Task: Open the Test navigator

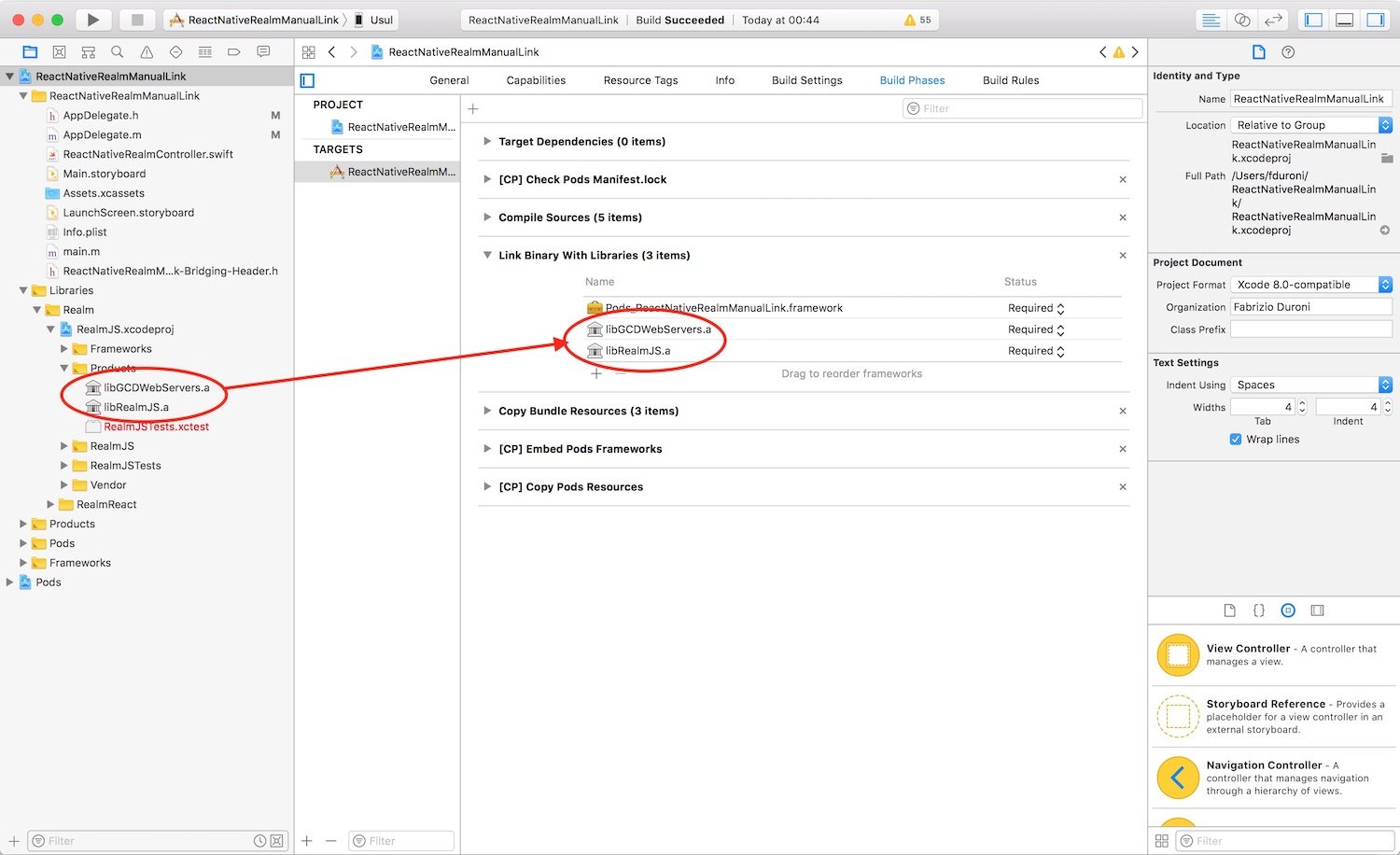Action: pyautogui.click(x=176, y=52)
